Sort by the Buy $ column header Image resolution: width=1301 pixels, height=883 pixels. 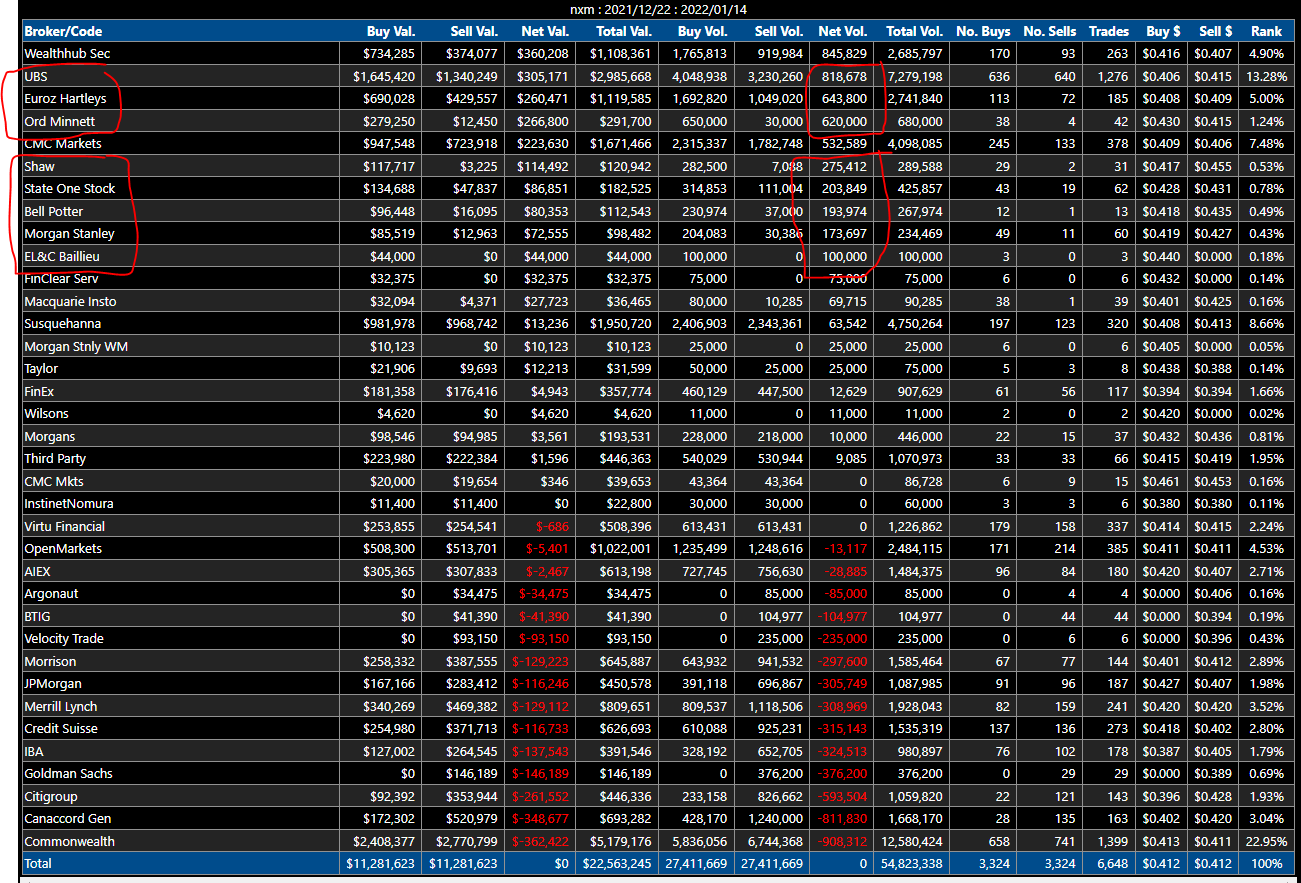tap(1163, 31)
